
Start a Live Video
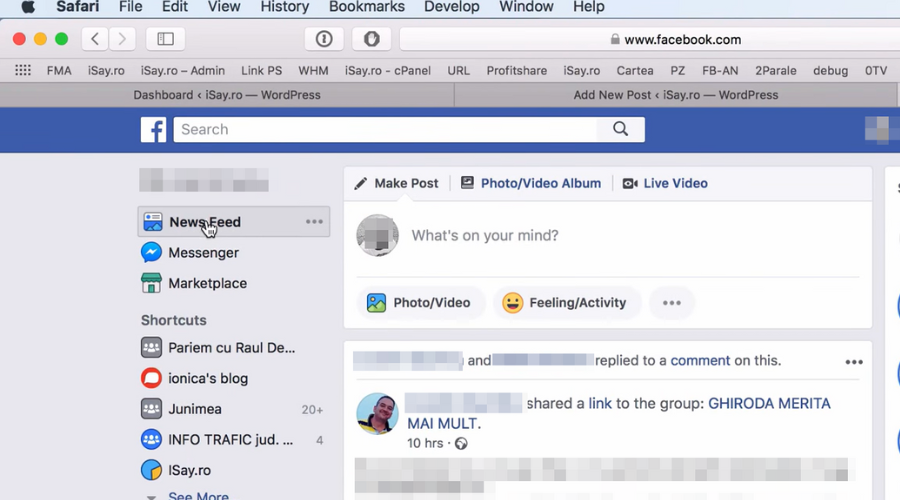[665, 183]
